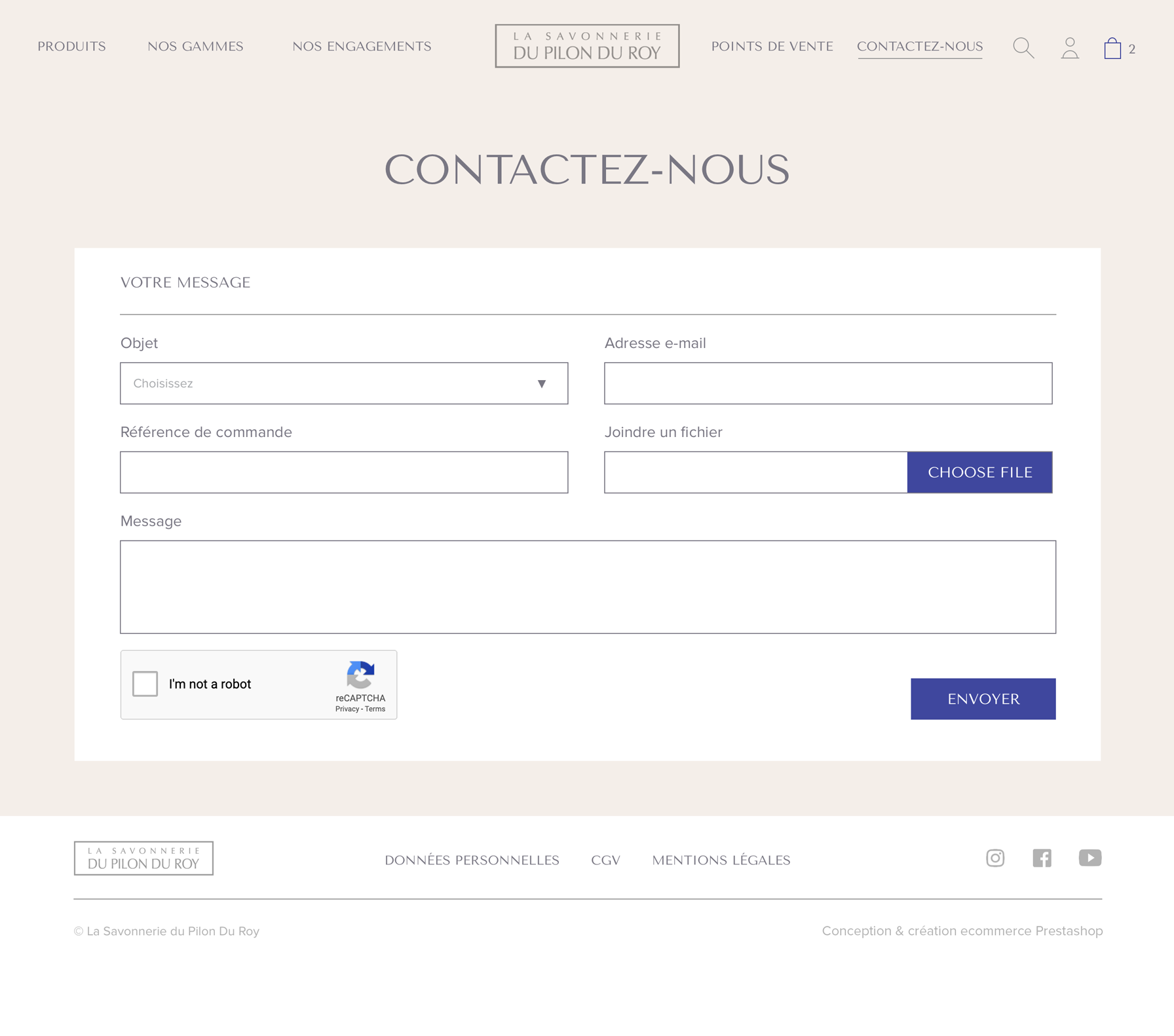Viewport: 1174px width, 1036px height.
Task: Focus the Adresse e-mail field
Action: point(828,383)
